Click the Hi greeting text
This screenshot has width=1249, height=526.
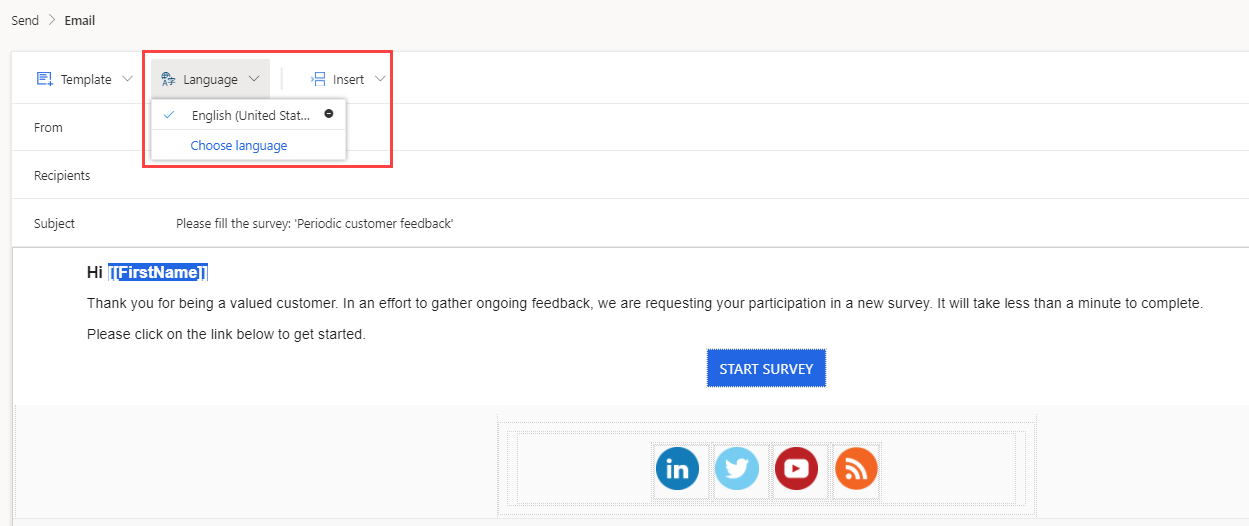(95, 272)
